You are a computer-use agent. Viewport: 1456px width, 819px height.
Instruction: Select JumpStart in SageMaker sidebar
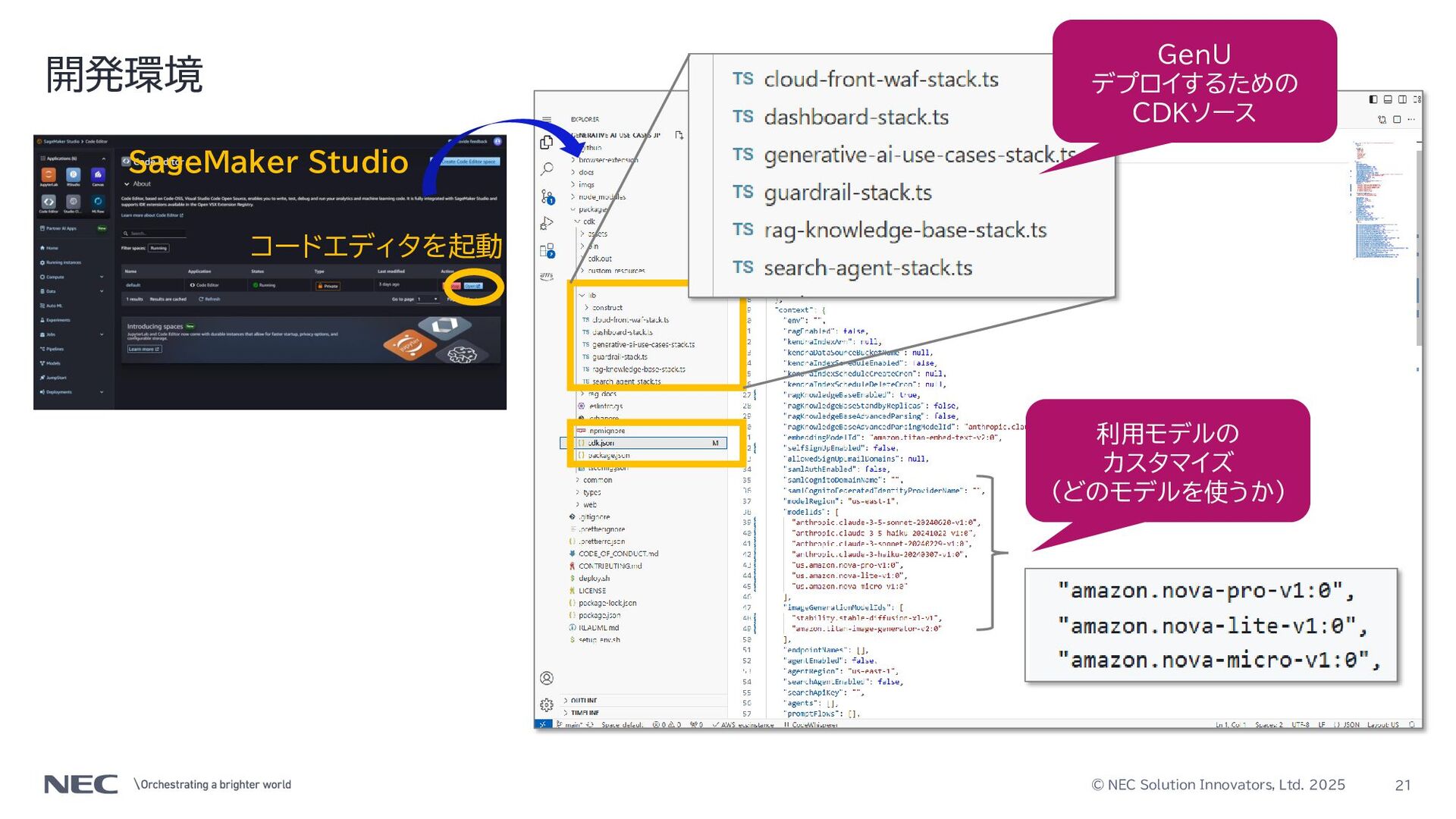[x=53, y=378]
